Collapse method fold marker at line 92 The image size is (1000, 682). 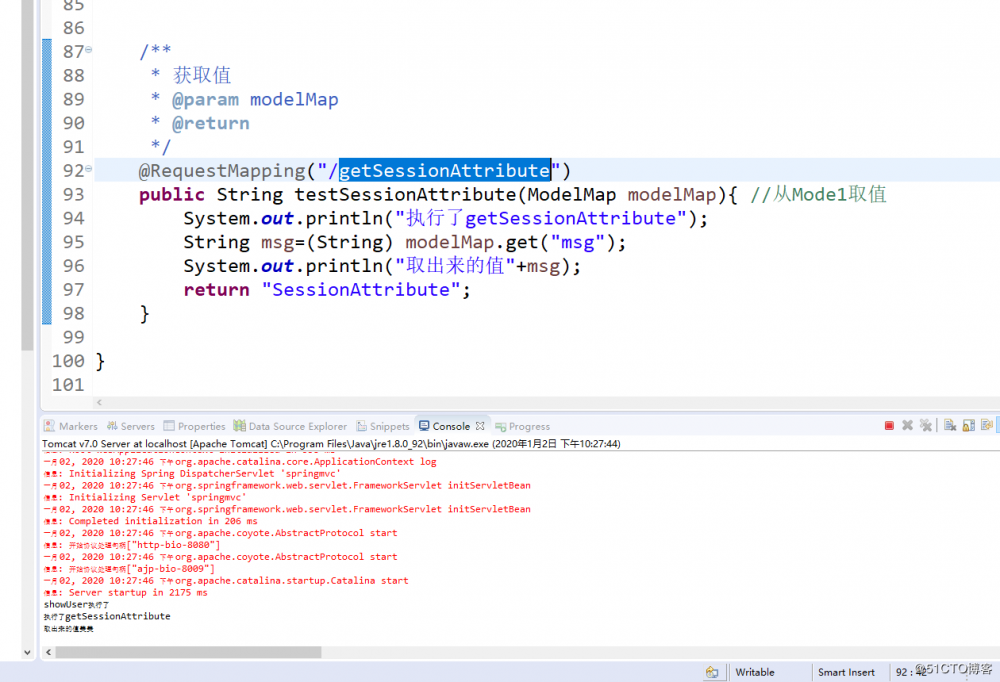pos(89,168)
